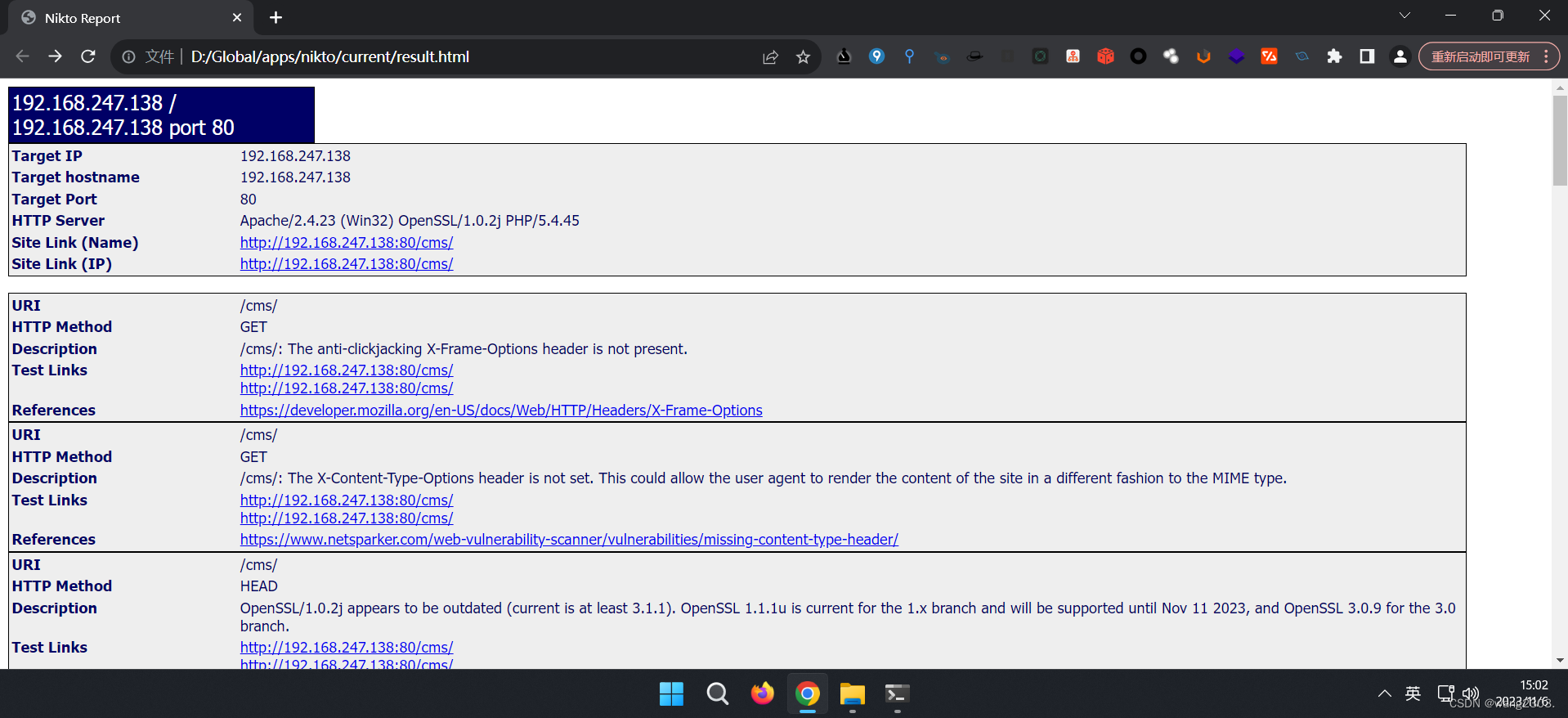Viewport: 1568px width, 718px height.
Task: Open Windows taskbar search
Action: pyautogui.click(x=717, y=694)
